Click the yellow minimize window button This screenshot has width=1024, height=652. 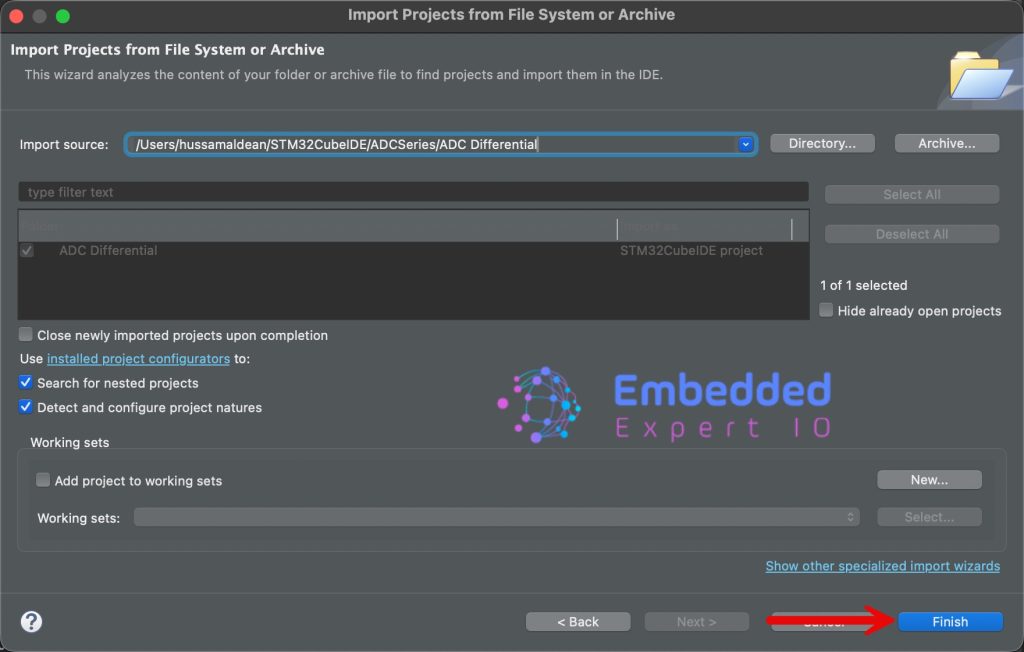click(x=41, y=16)
